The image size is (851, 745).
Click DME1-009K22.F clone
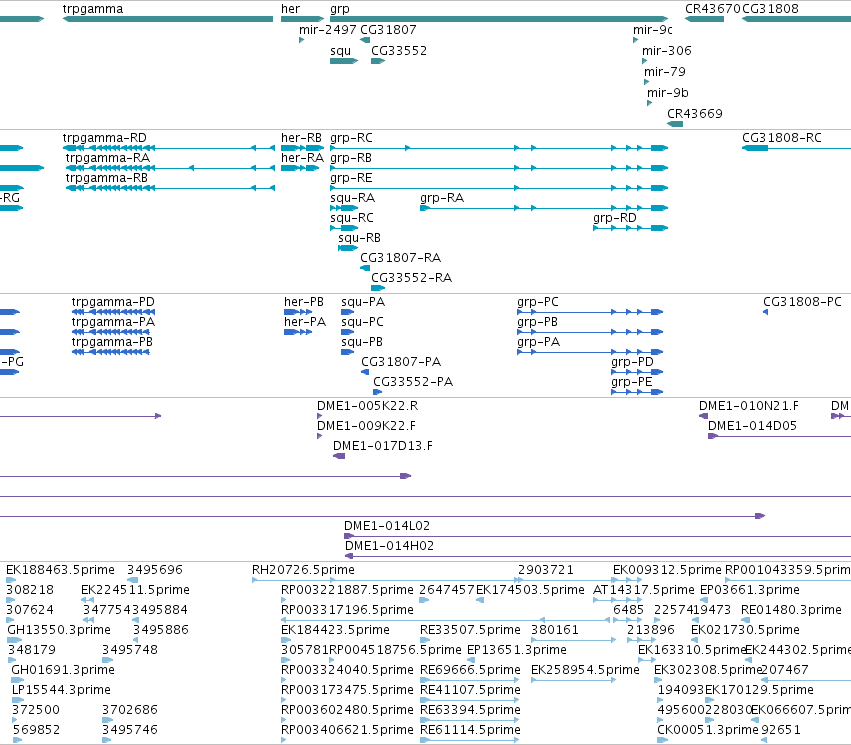pyautogui.click(x=320, y=436)
